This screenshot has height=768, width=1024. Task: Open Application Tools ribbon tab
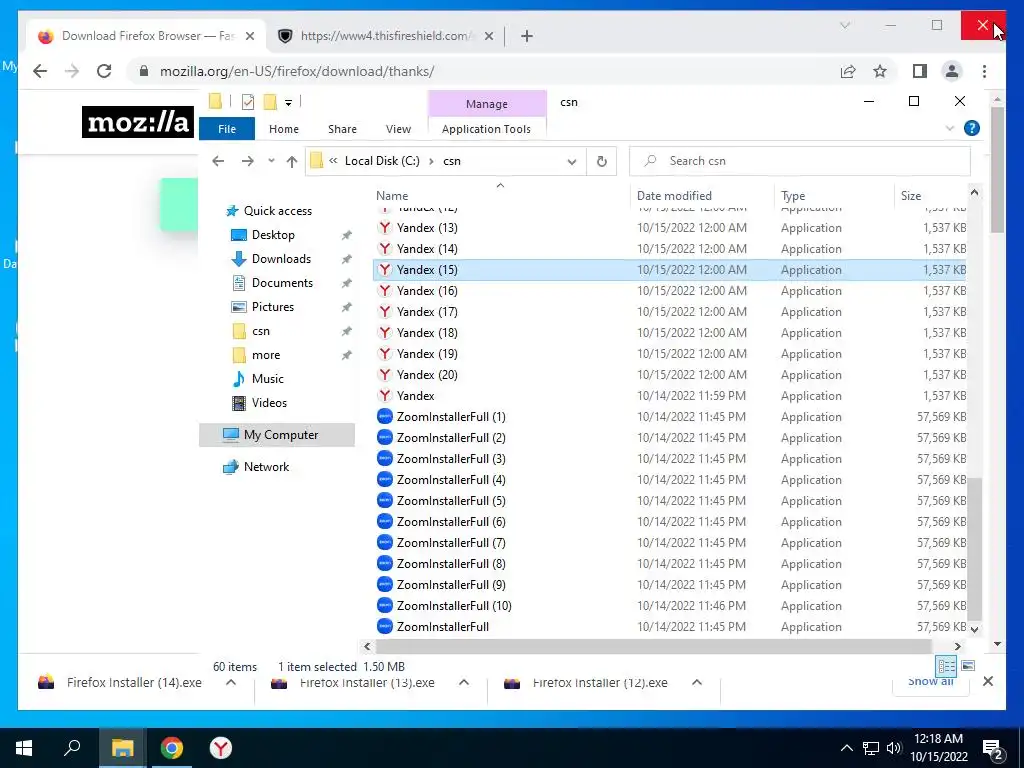[x=486, y=129]
